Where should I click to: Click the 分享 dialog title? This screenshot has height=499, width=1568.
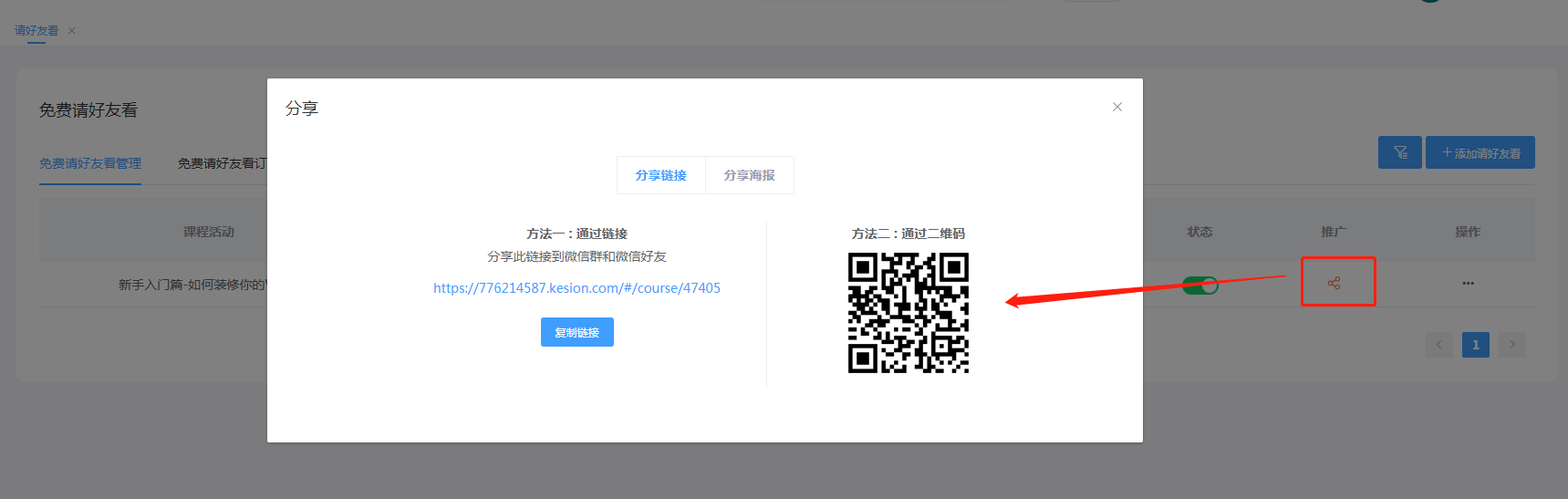(302, 109)
